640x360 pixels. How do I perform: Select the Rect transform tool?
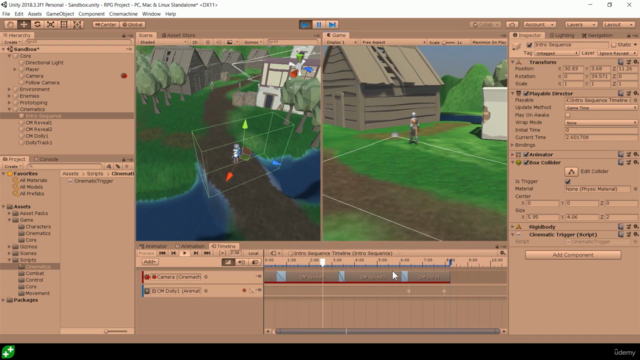(x=64, y=24)
